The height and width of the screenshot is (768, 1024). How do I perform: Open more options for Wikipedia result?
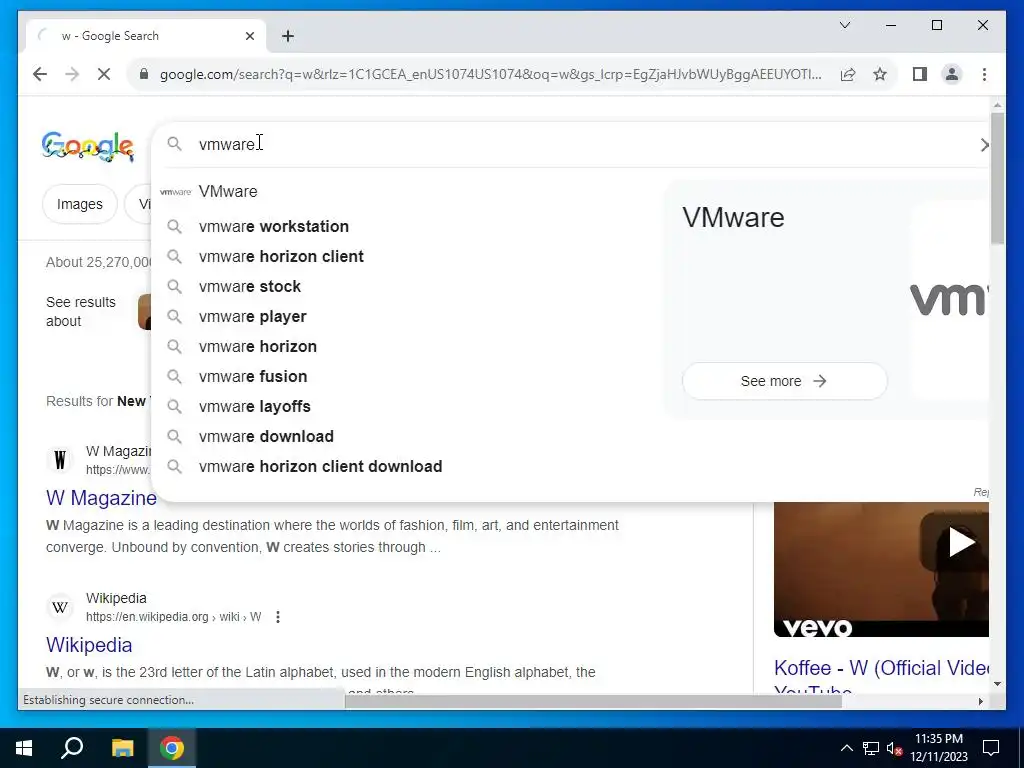pos(278,617)
